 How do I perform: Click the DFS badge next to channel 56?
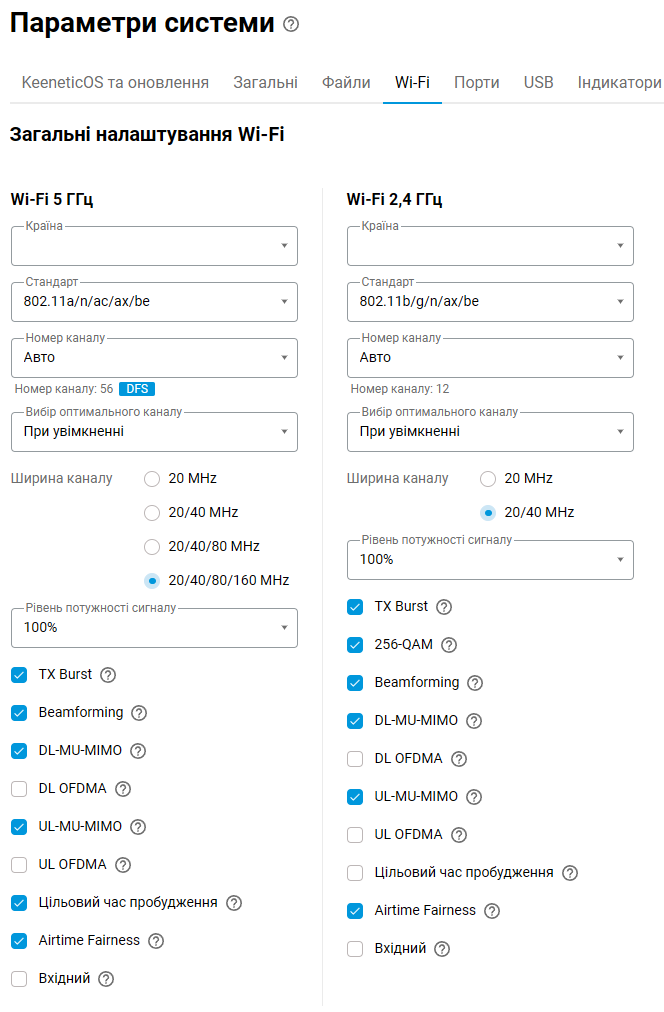137,389
